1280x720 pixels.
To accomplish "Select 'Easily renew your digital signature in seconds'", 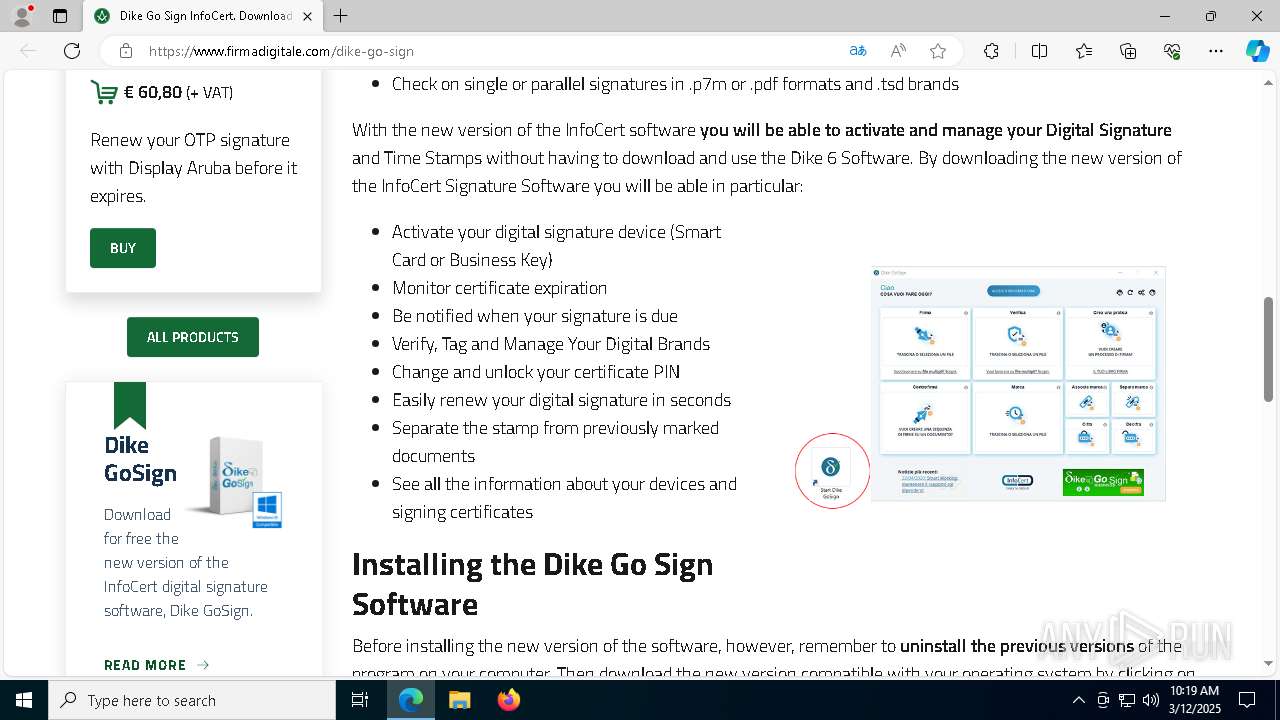I will point(561,400).
